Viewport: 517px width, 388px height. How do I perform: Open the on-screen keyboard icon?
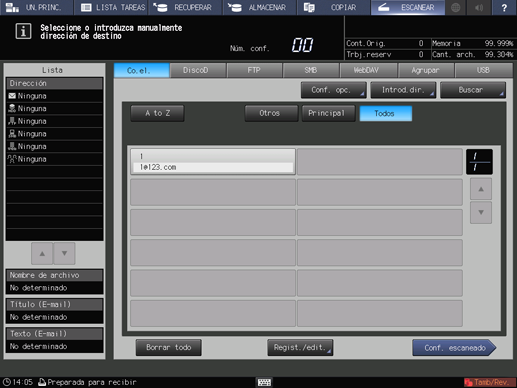tap(264, 382)
